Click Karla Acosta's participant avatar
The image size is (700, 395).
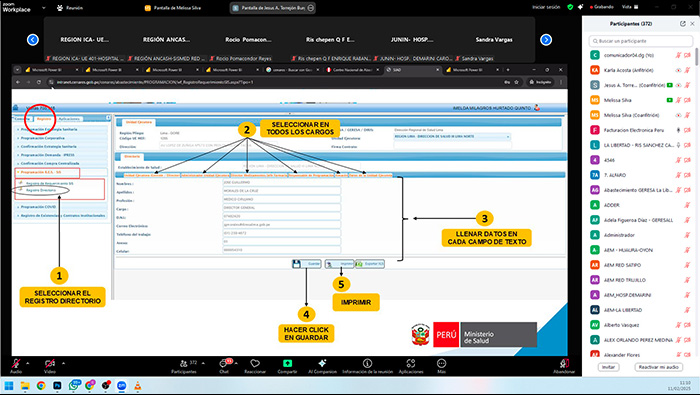pos(595,70)
